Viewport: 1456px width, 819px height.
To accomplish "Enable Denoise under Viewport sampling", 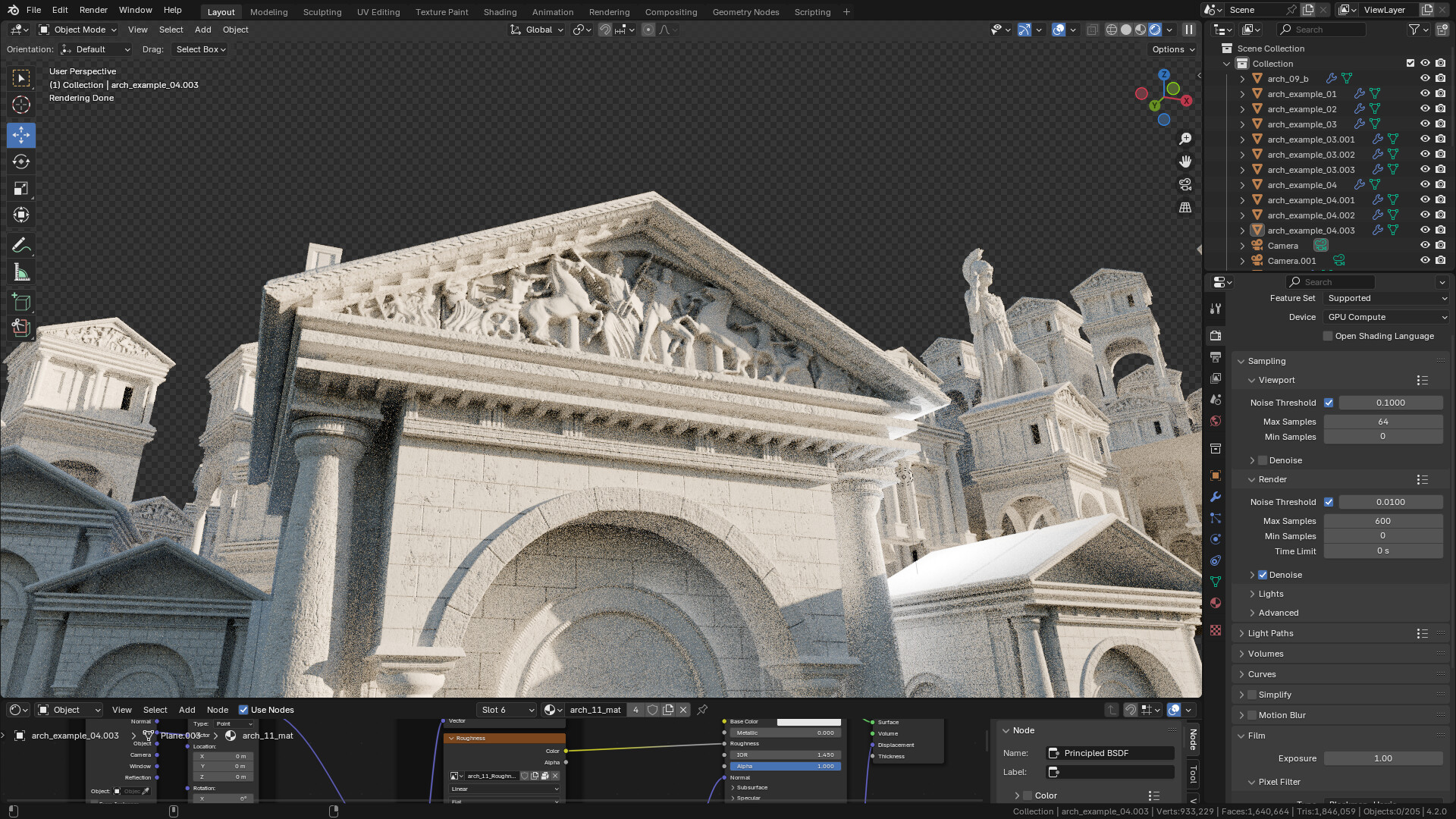I will 1263,460.
